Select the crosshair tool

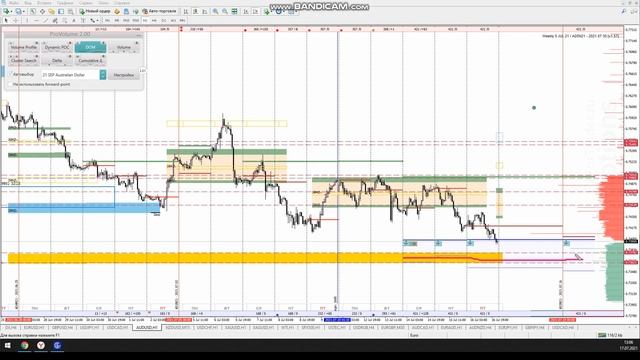coord(16,20)
